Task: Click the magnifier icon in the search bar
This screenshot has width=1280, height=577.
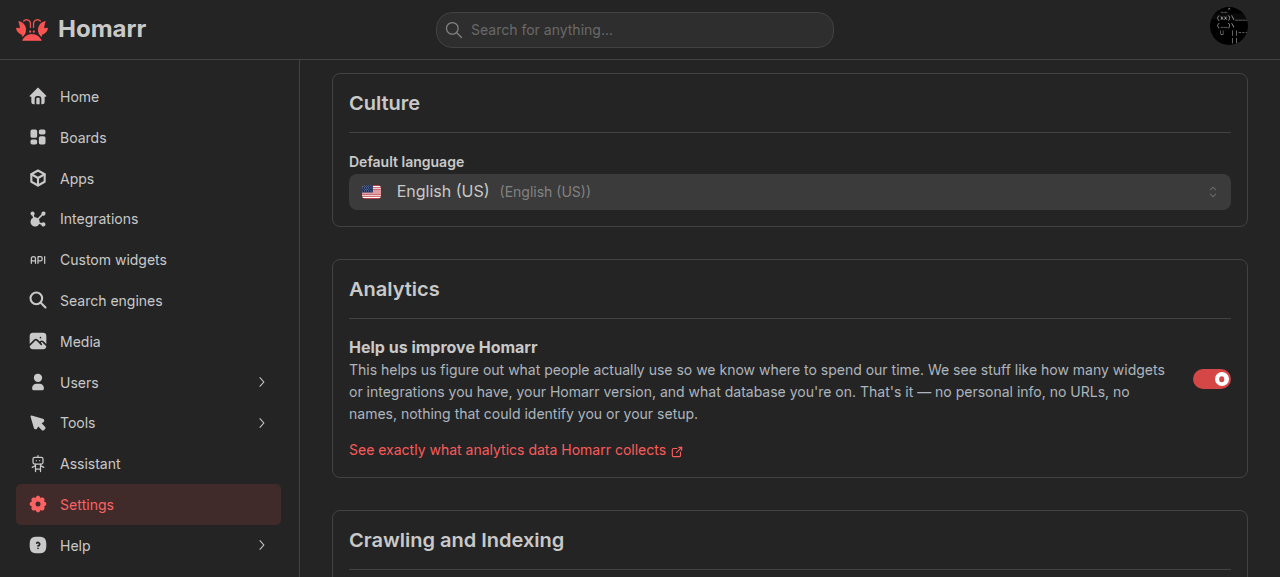Action: 454,30
